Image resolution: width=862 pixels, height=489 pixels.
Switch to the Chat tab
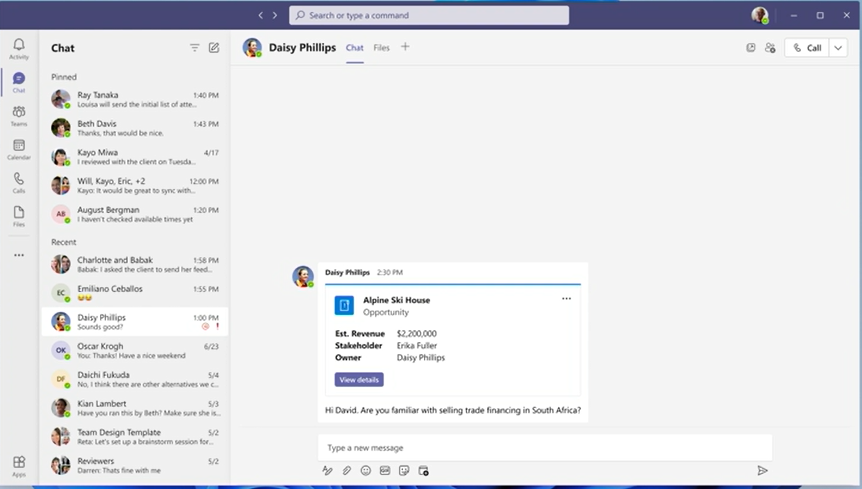pos(355,48)
